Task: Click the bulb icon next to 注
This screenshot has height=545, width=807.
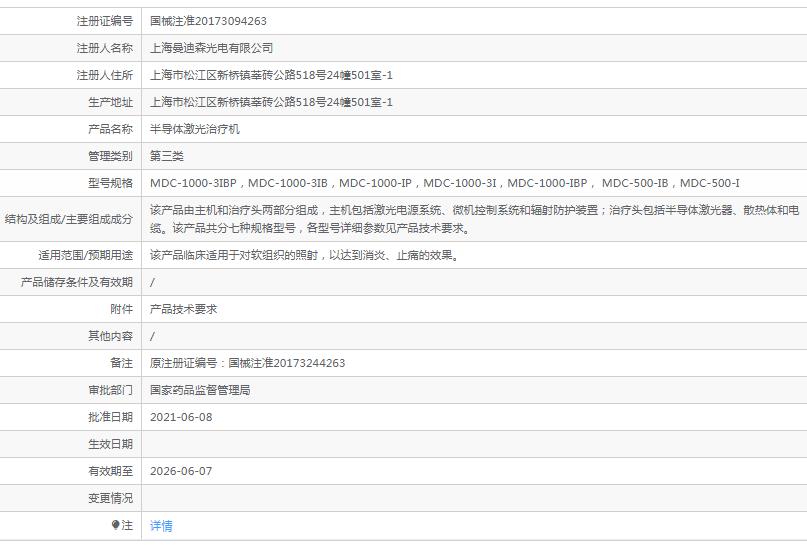Action: 115,525
